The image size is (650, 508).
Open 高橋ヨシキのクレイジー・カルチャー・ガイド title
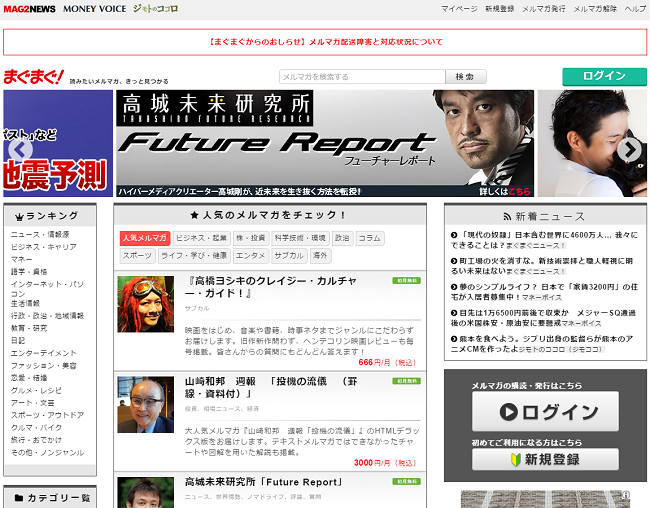pyautogui.click(x=271, y=287)
